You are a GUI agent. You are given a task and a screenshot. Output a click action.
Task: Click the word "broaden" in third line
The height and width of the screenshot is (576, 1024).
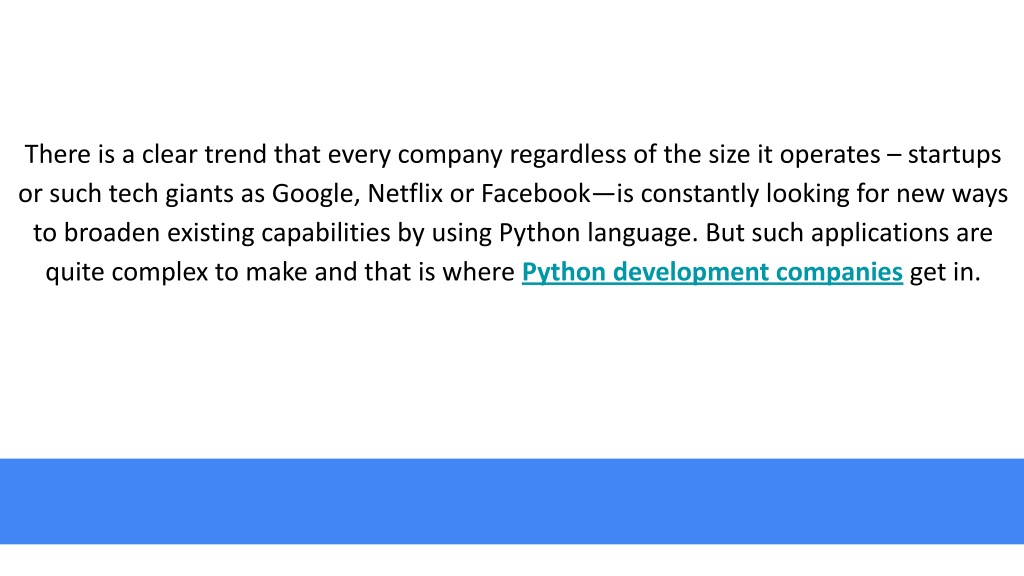coord(111,233)
